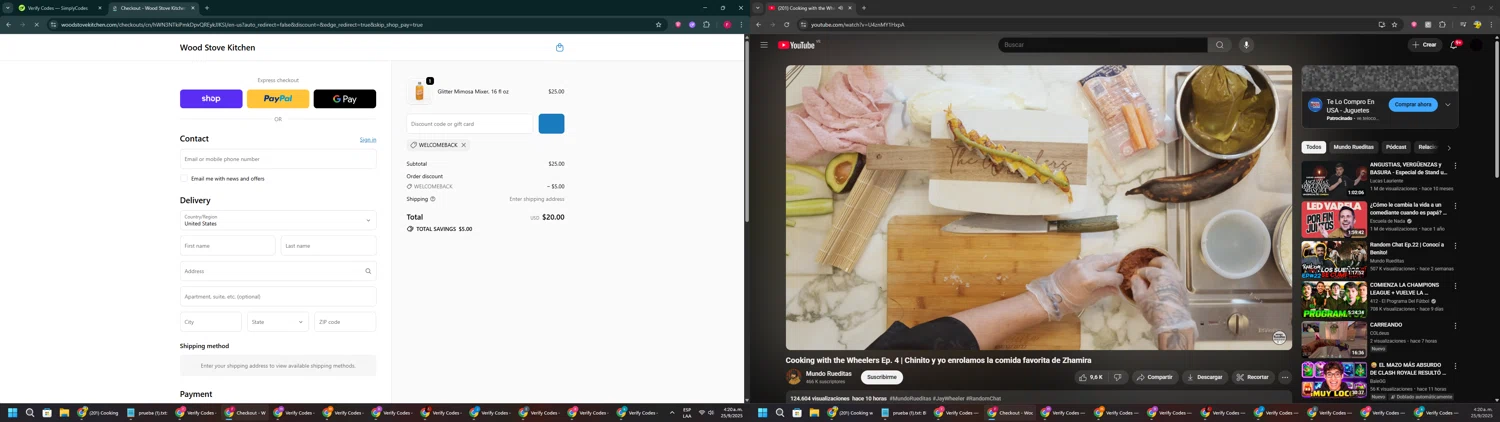Click the Sign in link in Contact

368,140
